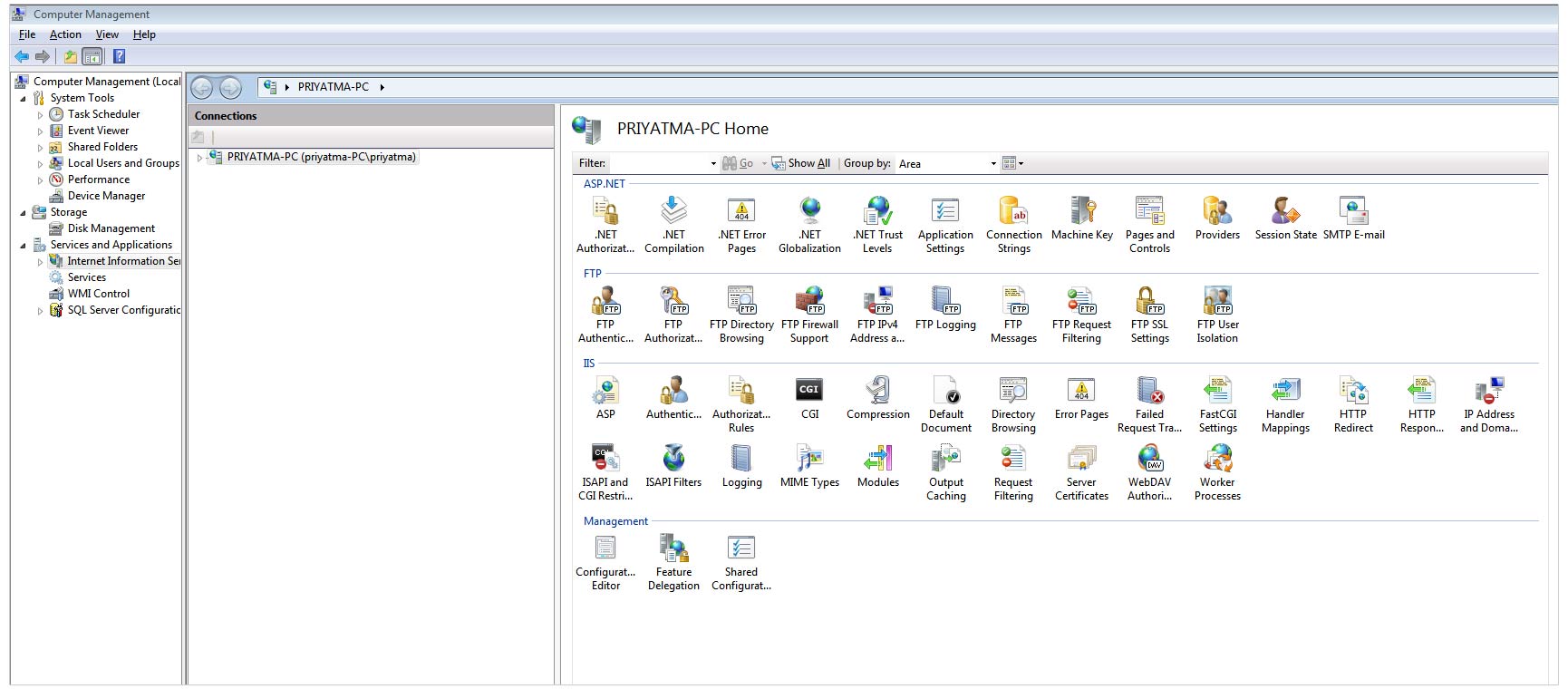Open Handler Mappings feature

tap(1285, 403)
